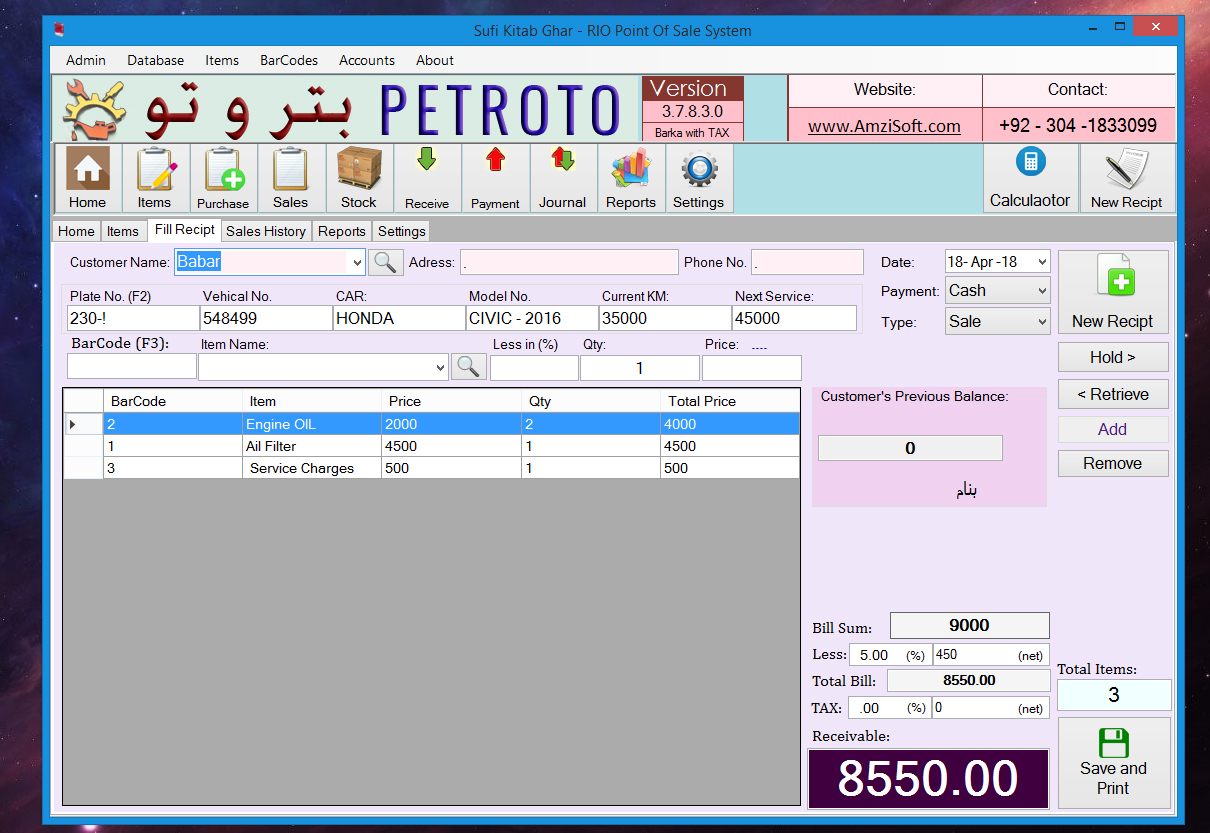Click the Payment red arrow icon
This screenshot has width=1210, height=833.
click(x=495, y=177)
